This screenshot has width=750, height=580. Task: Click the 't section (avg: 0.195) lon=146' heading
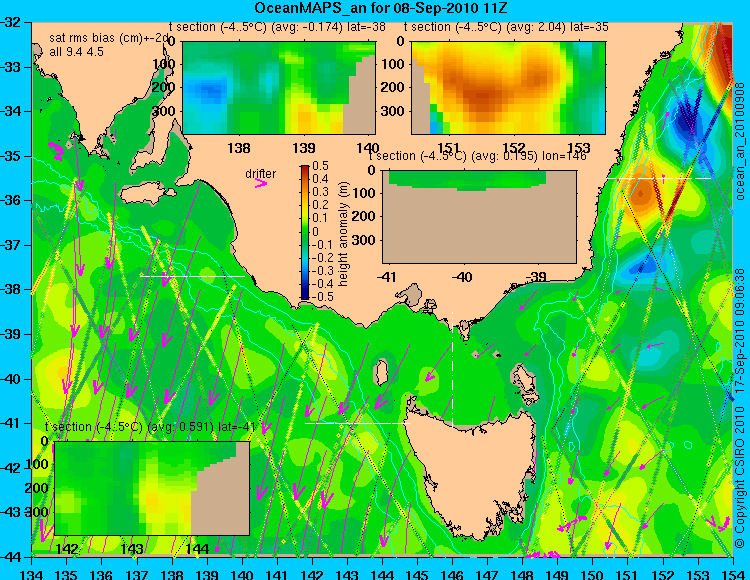477,156
